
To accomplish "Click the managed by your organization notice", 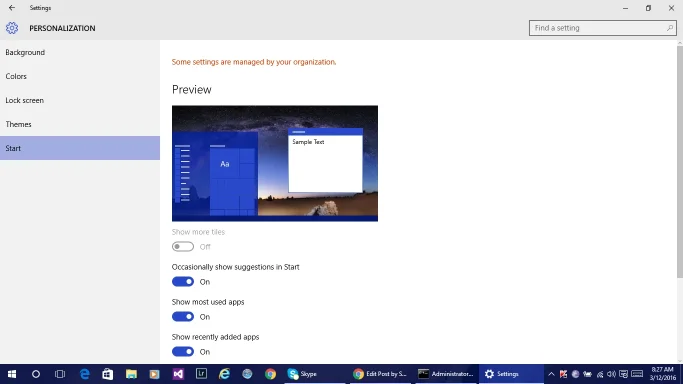I will [x=254, y=62].
